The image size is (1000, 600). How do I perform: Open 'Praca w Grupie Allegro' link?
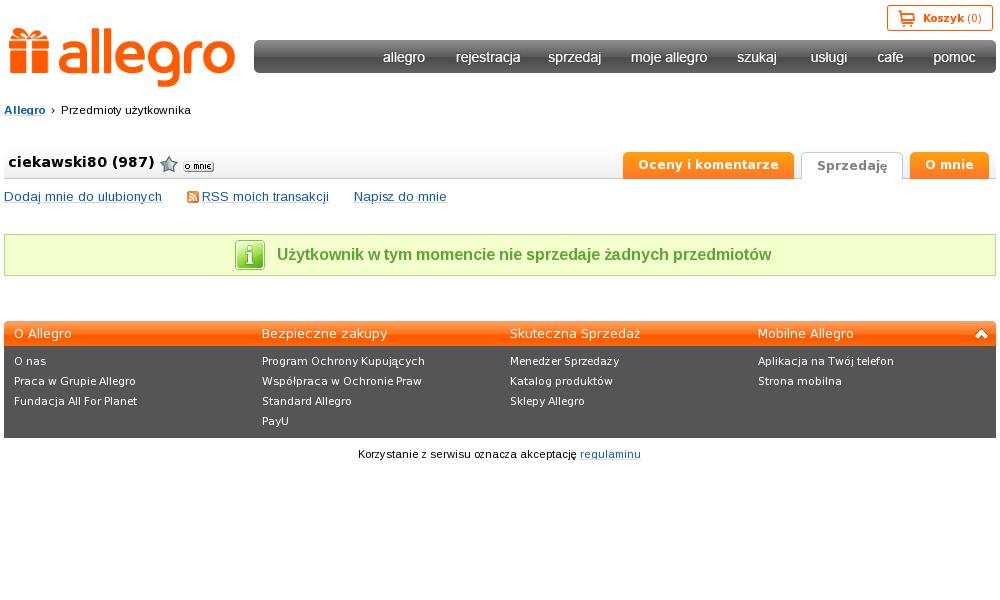point(75,381)
